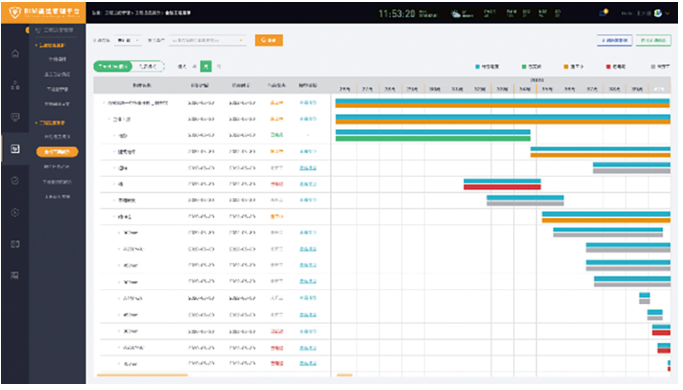Click the user avatar globe icon

pos(658,13)
